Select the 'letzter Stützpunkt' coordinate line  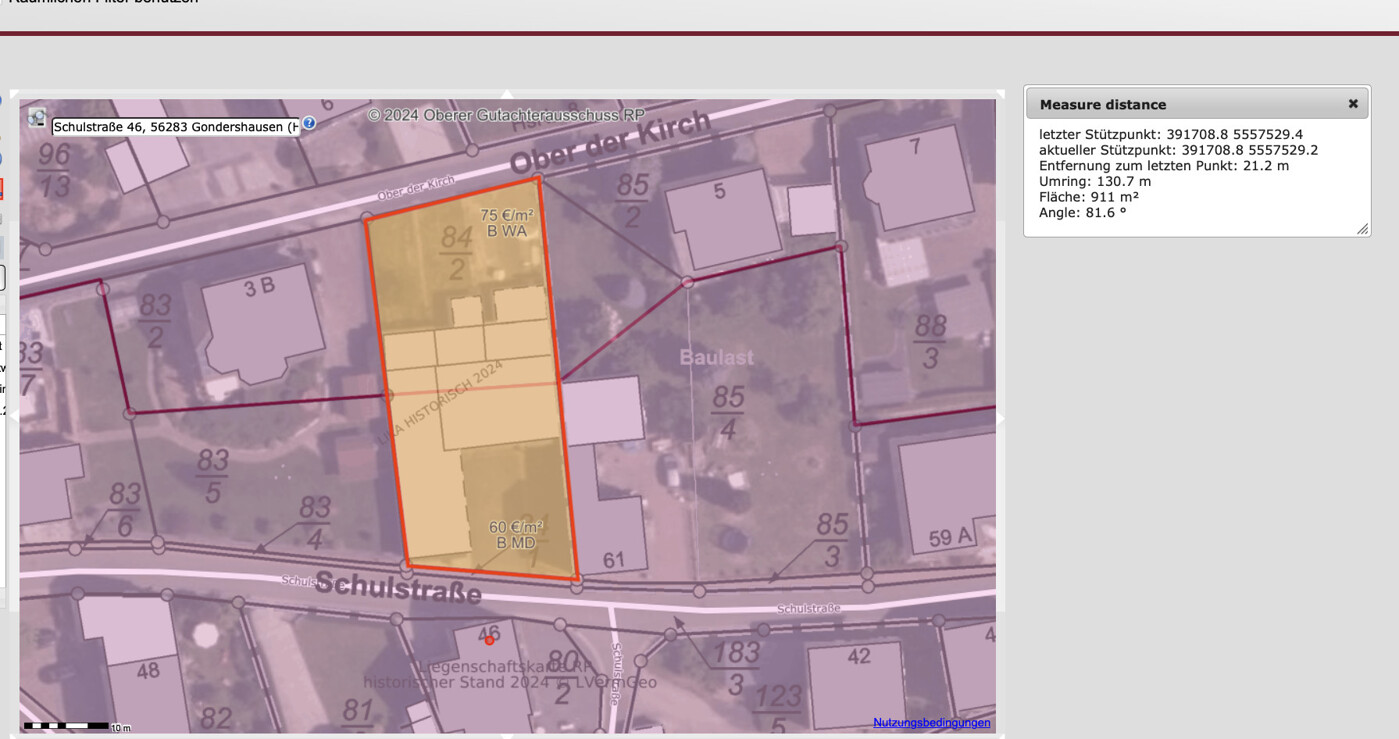point(1171,134)
